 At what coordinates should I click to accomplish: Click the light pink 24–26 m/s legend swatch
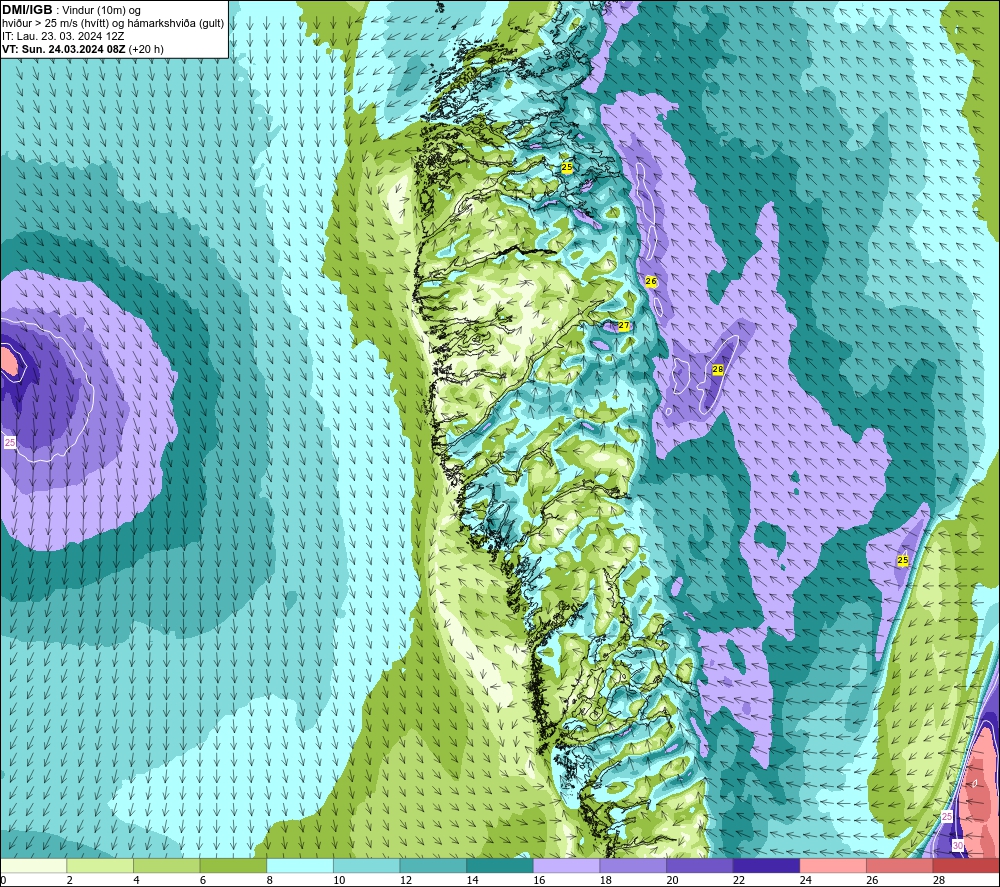833,865
